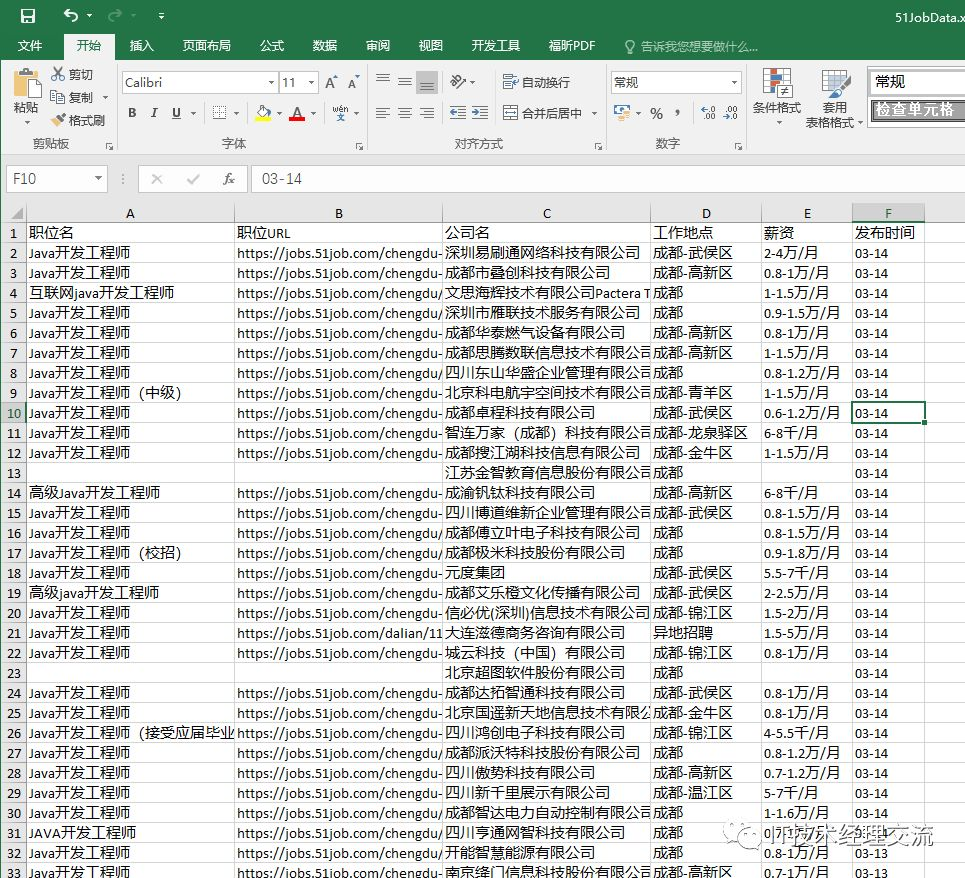
Task: Select 检查单元格 cell style
Action: pyautogui.click(x=918, y=110)
